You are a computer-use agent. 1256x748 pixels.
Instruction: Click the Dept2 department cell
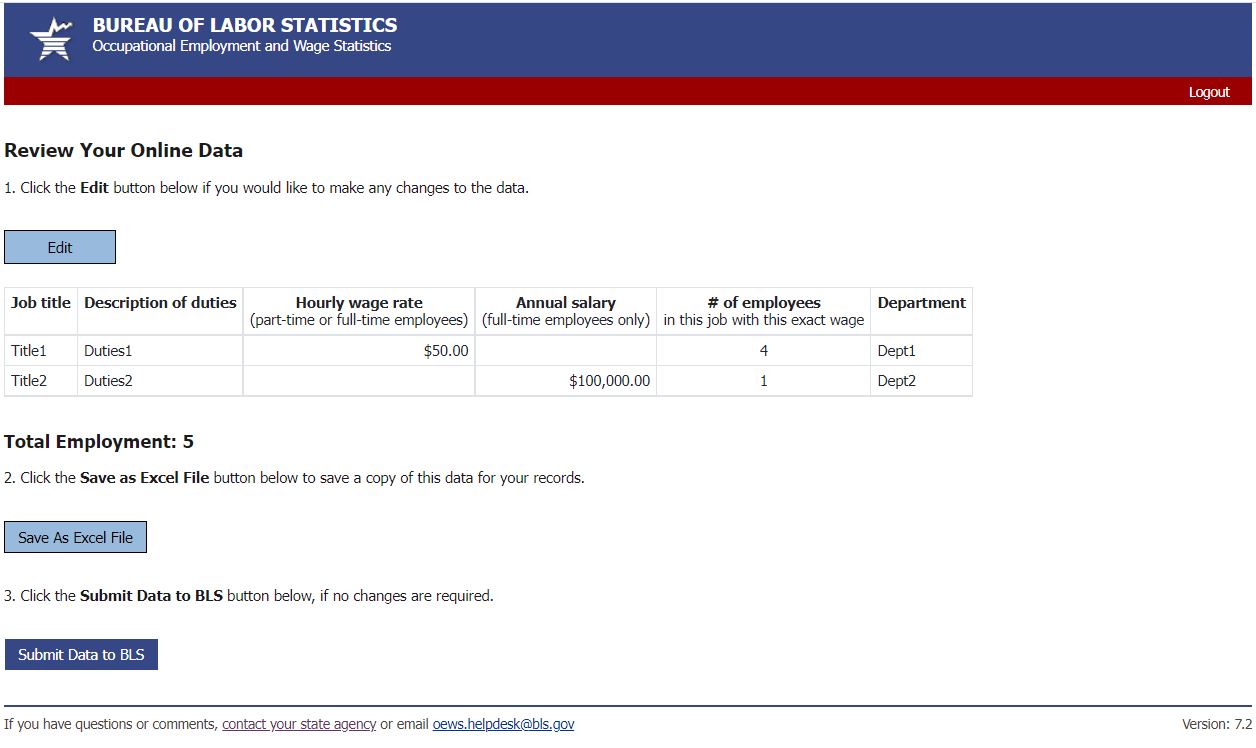click(897, 381)
